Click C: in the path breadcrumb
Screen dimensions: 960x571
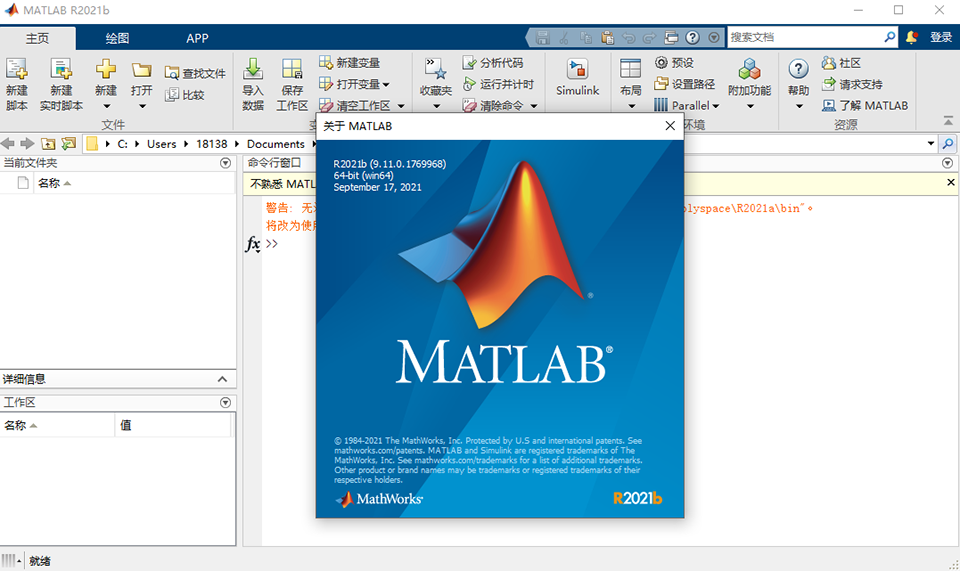122,144
